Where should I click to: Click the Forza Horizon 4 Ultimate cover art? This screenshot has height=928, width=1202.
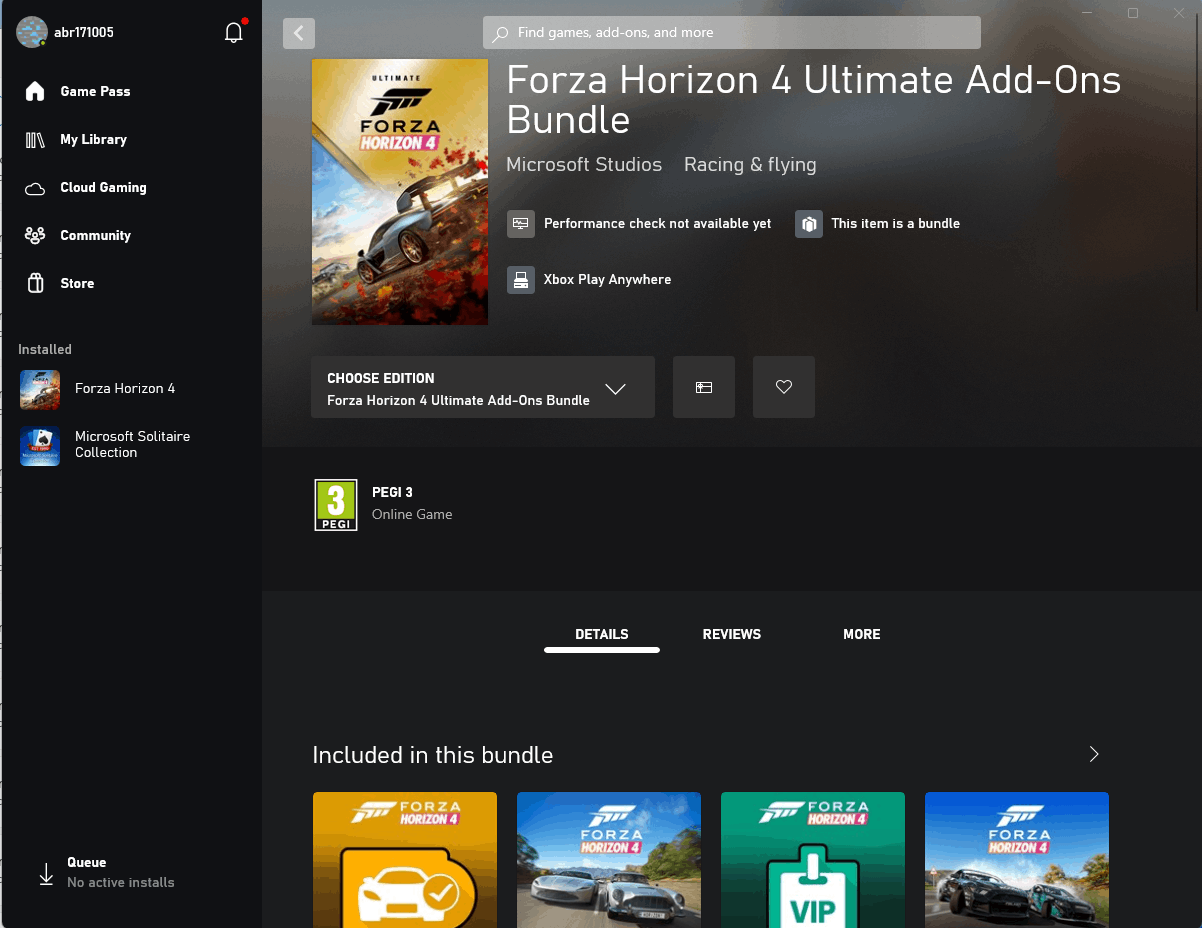coord(400,192)
